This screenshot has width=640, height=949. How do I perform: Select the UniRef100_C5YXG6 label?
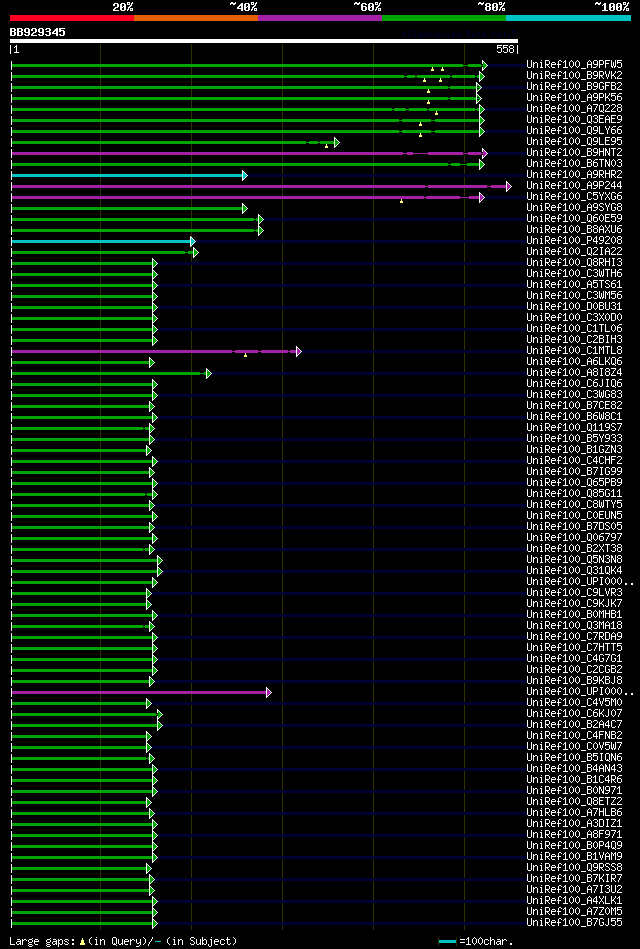(x=575, y=196)
